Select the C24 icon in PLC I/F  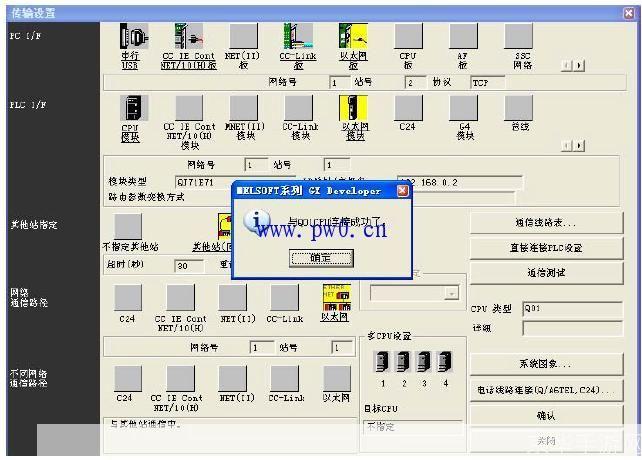coord(408,108)
